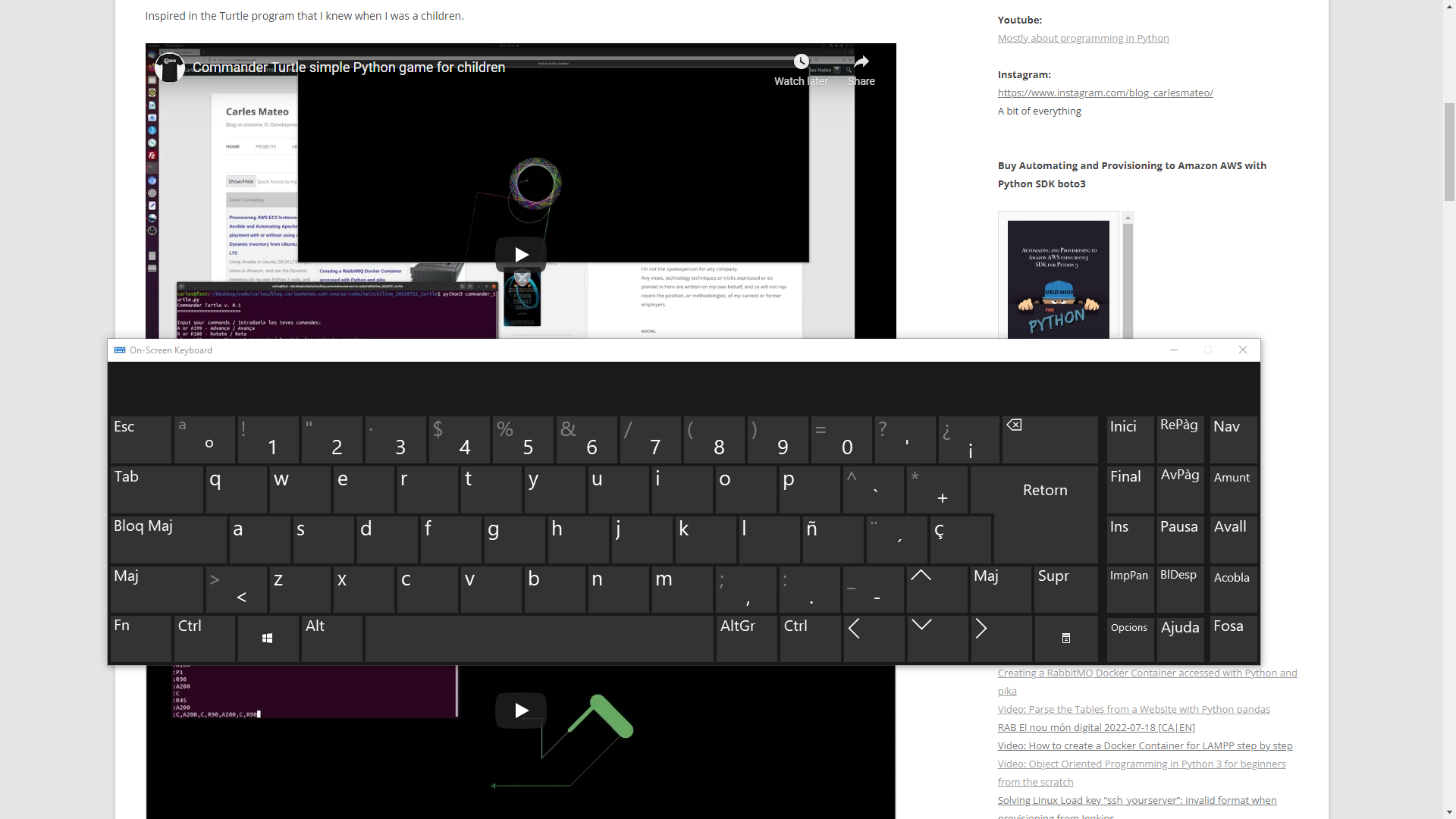The image size is (1456, 819).
Task: Click the Watch later clock icon
Action: pos(801,61)
